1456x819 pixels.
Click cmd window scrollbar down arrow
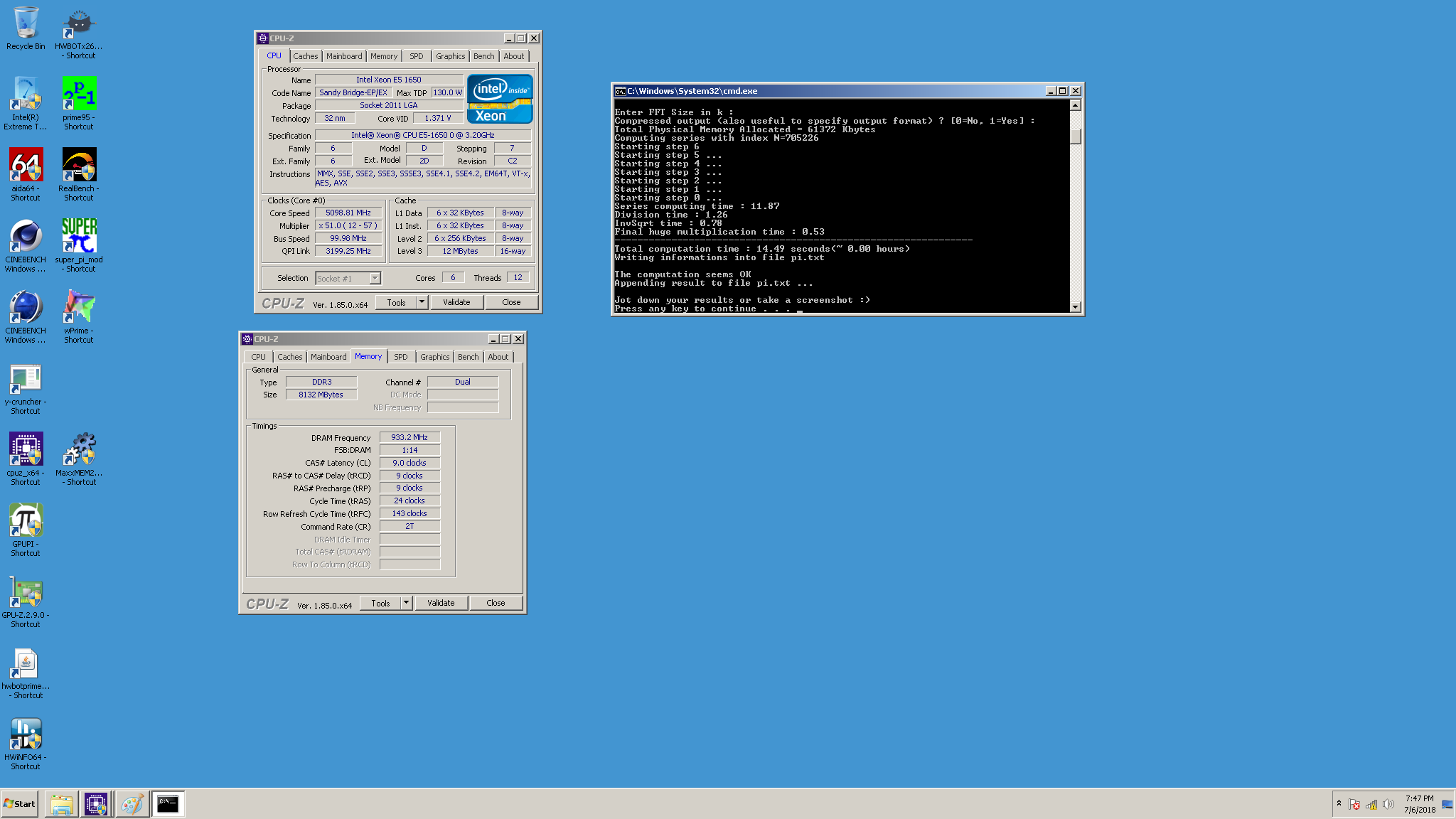tap(1076, 307)
